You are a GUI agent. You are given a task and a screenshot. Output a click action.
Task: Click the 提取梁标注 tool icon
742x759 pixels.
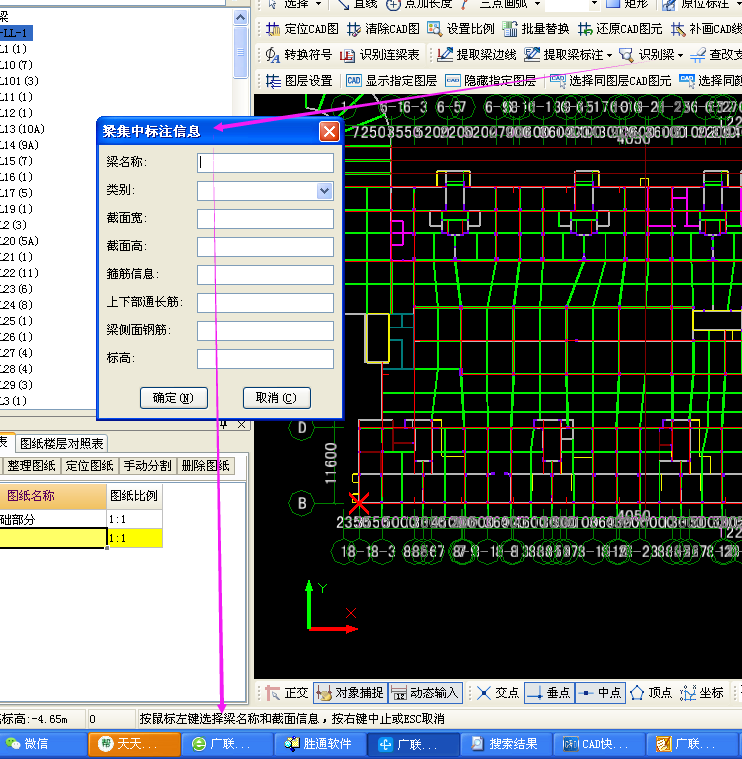pos(532,55)
